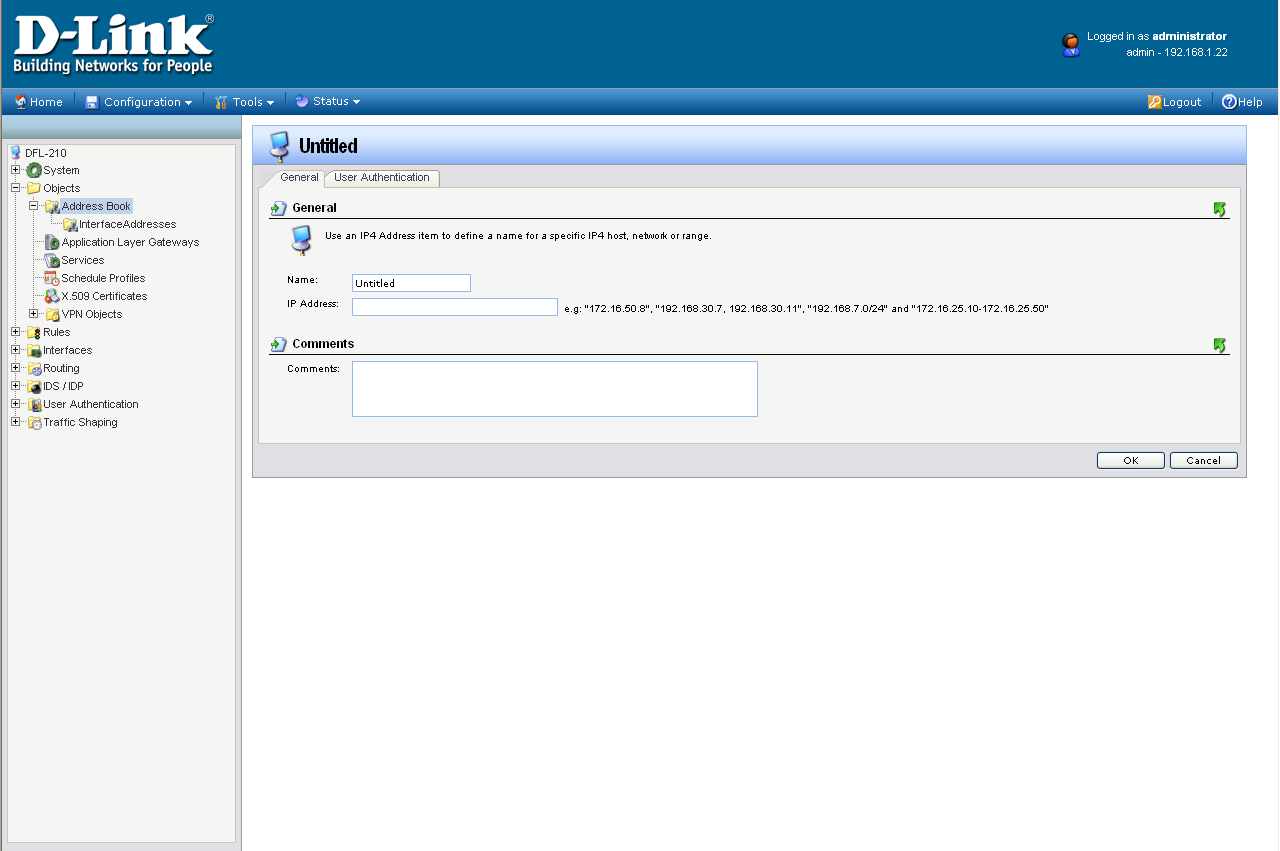Image resolution: width=1280 pixels, height=851 pixels.
Task: Click the Application Layer Gateways icon
Action: coord(52,242)
